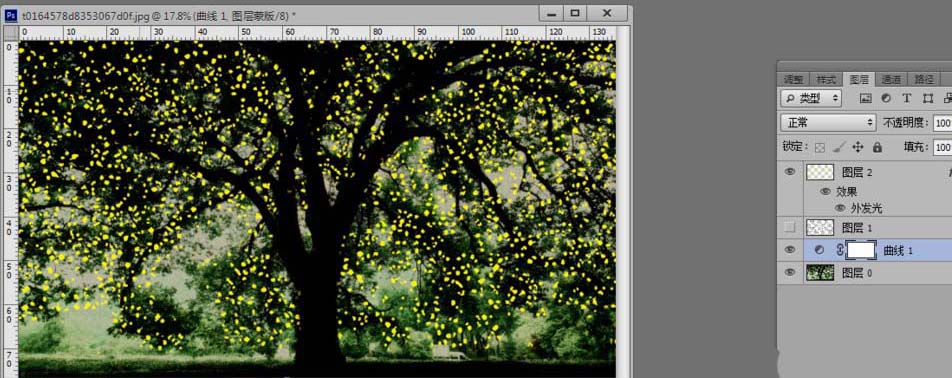Viewport: 952px width, 378px height.
Task: Open the 正常 blend mode dropdown
Action: point(828,123)
